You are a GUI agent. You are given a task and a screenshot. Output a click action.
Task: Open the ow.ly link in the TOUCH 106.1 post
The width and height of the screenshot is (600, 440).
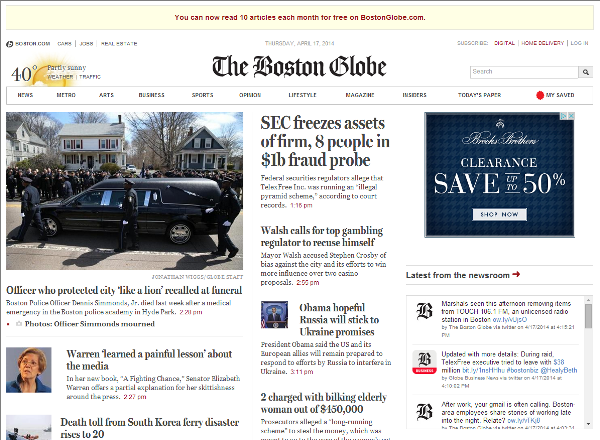pos(510,319)
